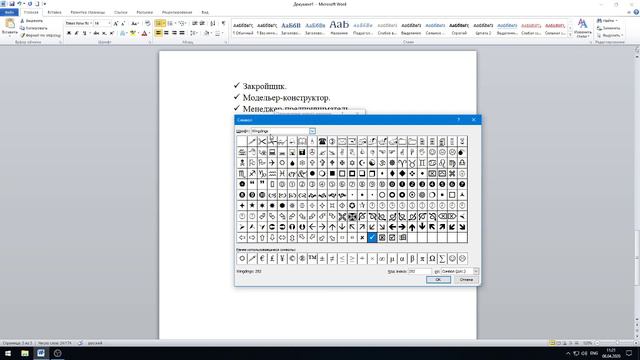Image resolution: width=640 pixels, height=360 pixels.
Task: Click Отмена in the Symbol dialog
Action: click(466, 280)
